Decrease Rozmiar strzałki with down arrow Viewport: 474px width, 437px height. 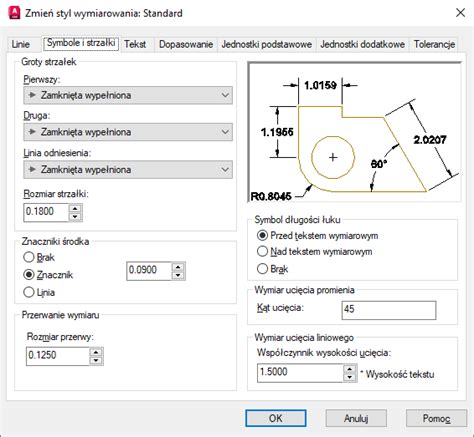point(75,217)
